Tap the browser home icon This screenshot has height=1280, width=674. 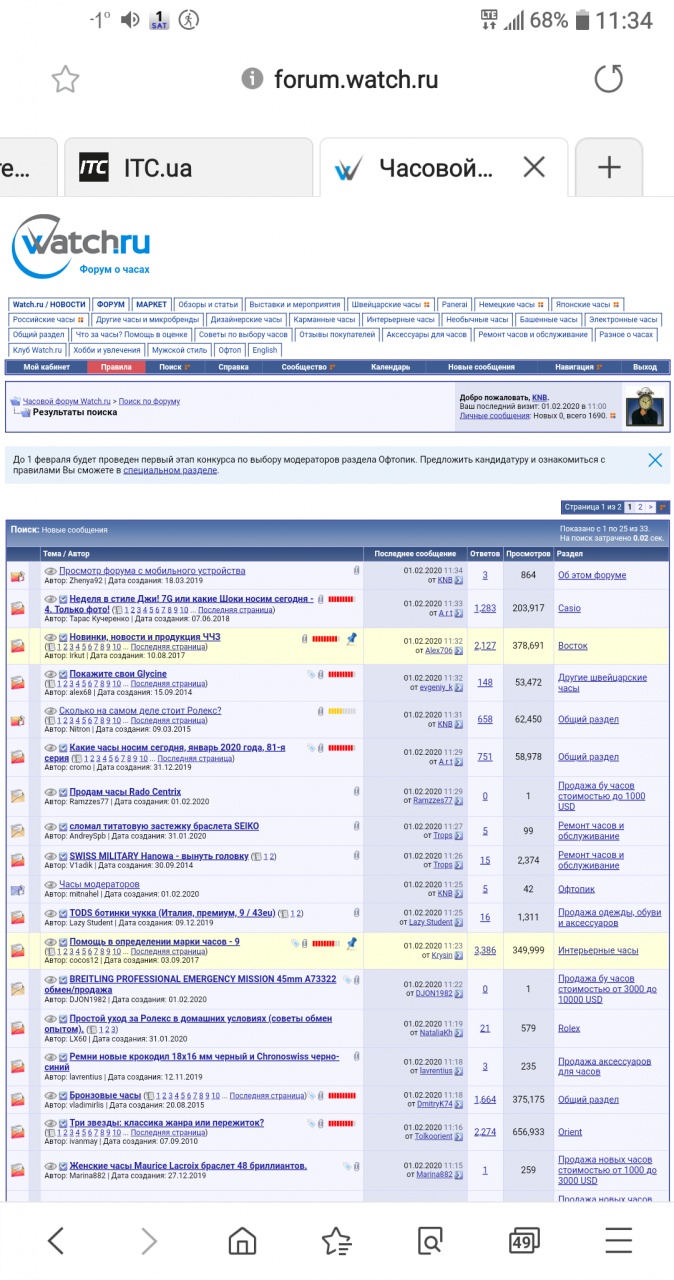tap(243, 1241)
